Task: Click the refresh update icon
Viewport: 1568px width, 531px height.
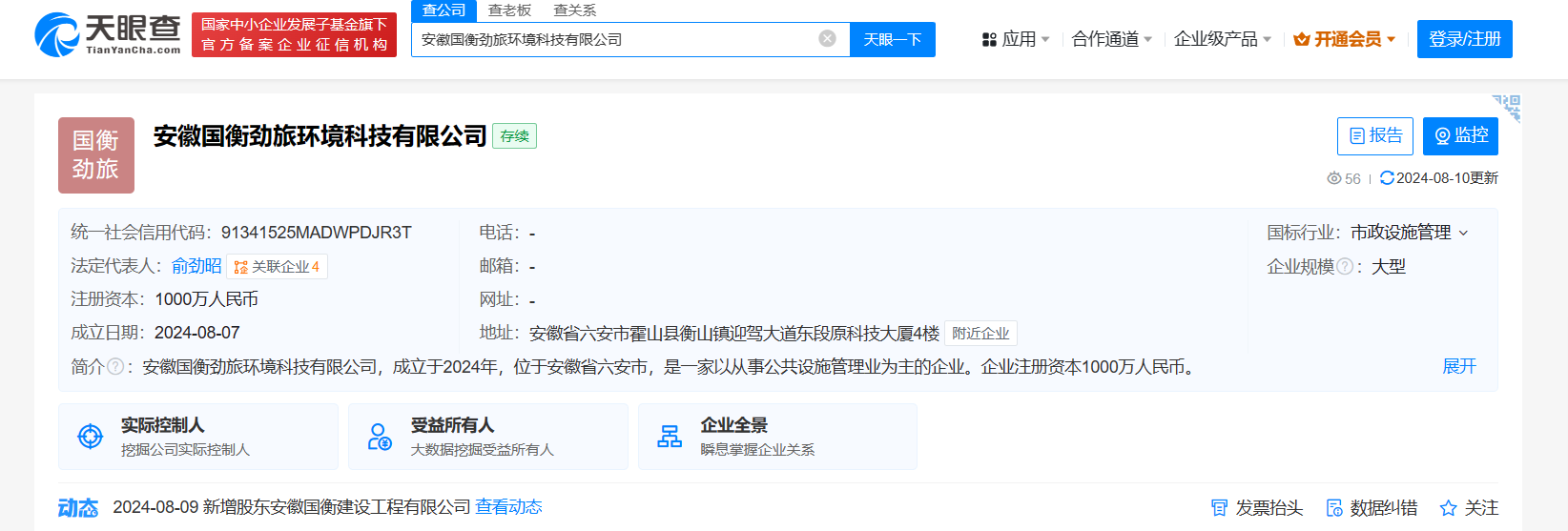Action: tap(1387, 178)
